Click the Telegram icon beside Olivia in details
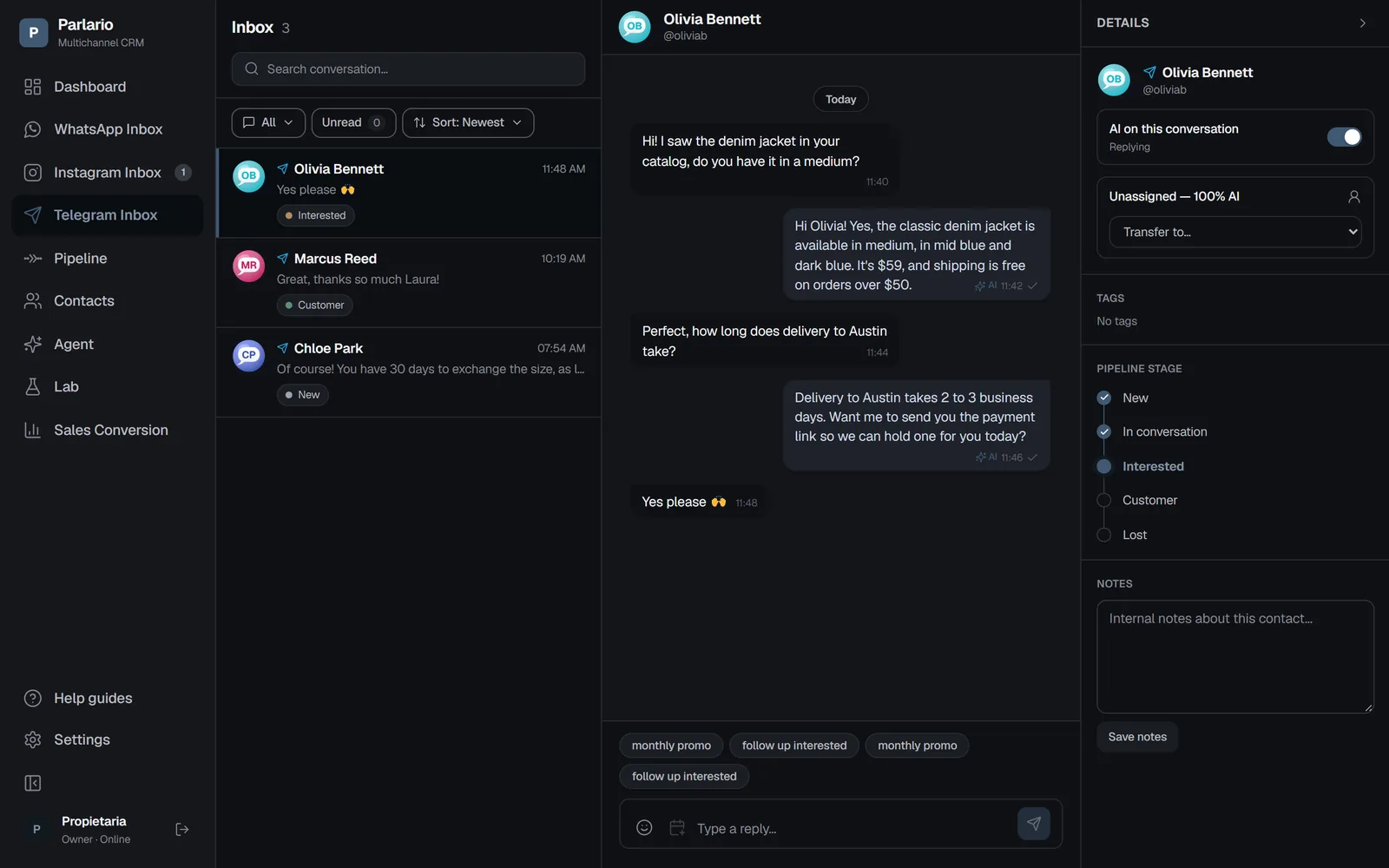This screenshot has height=868, width=1389. [1149, 73]
